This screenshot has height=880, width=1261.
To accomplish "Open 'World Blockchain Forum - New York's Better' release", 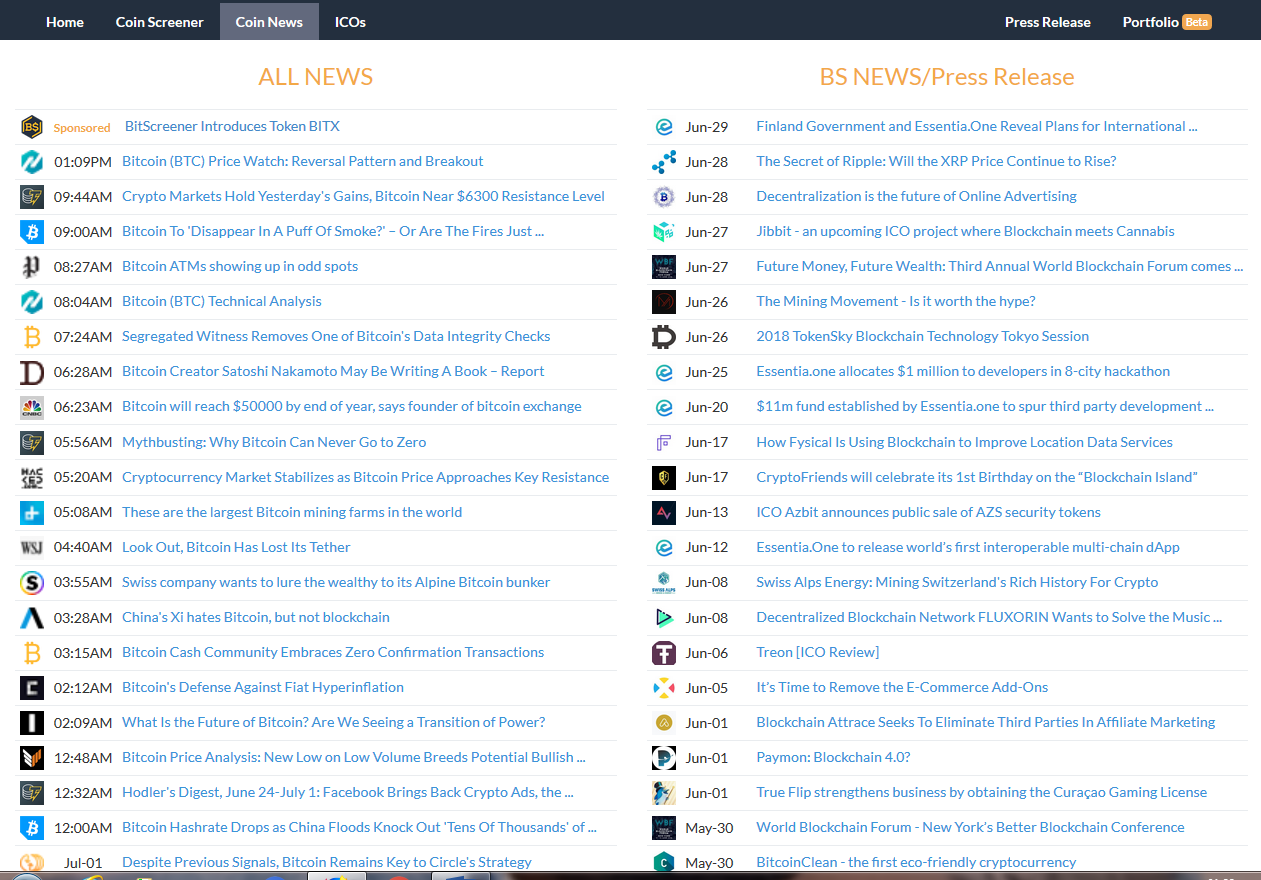I will (970, 827).
